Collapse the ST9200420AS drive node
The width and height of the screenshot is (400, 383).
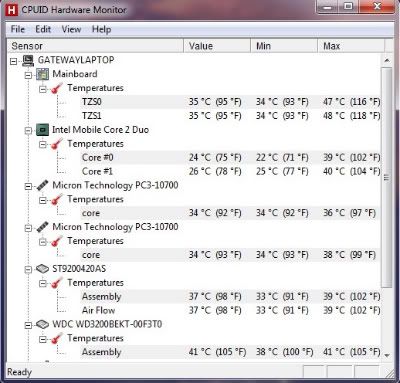pos(28,270)
